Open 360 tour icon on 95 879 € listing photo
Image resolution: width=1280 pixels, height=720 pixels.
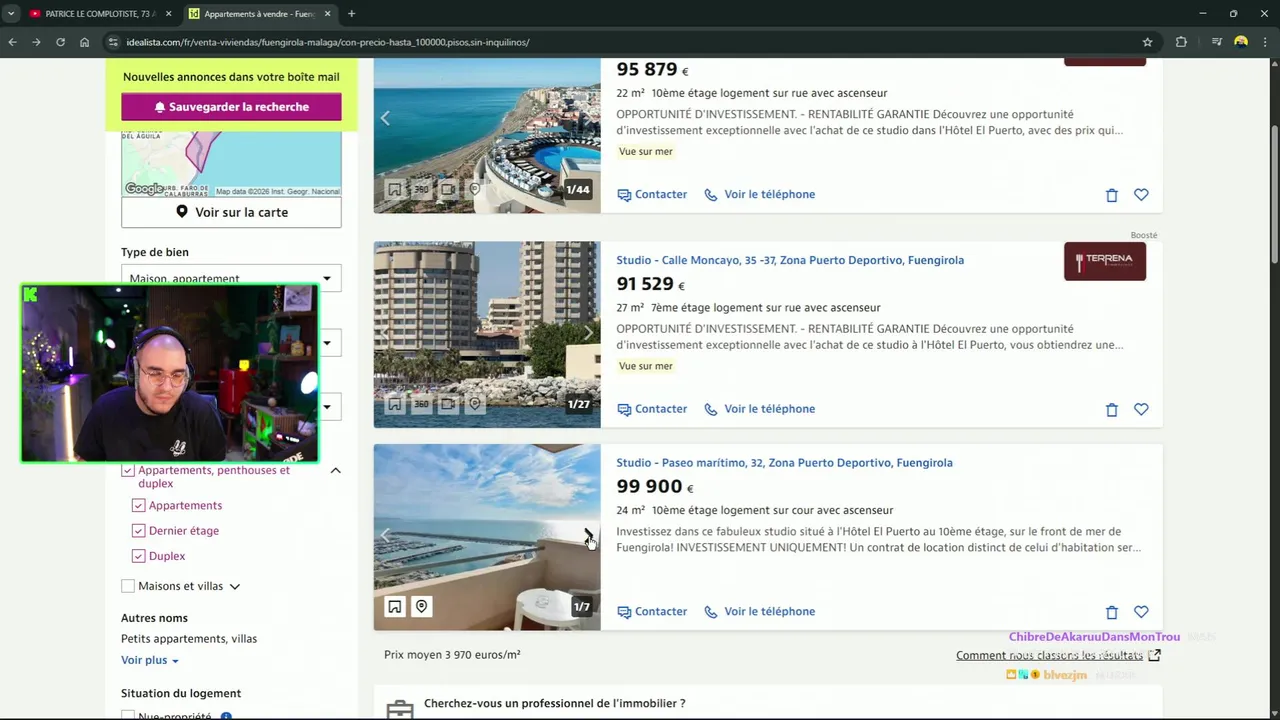tap(421, 189)
